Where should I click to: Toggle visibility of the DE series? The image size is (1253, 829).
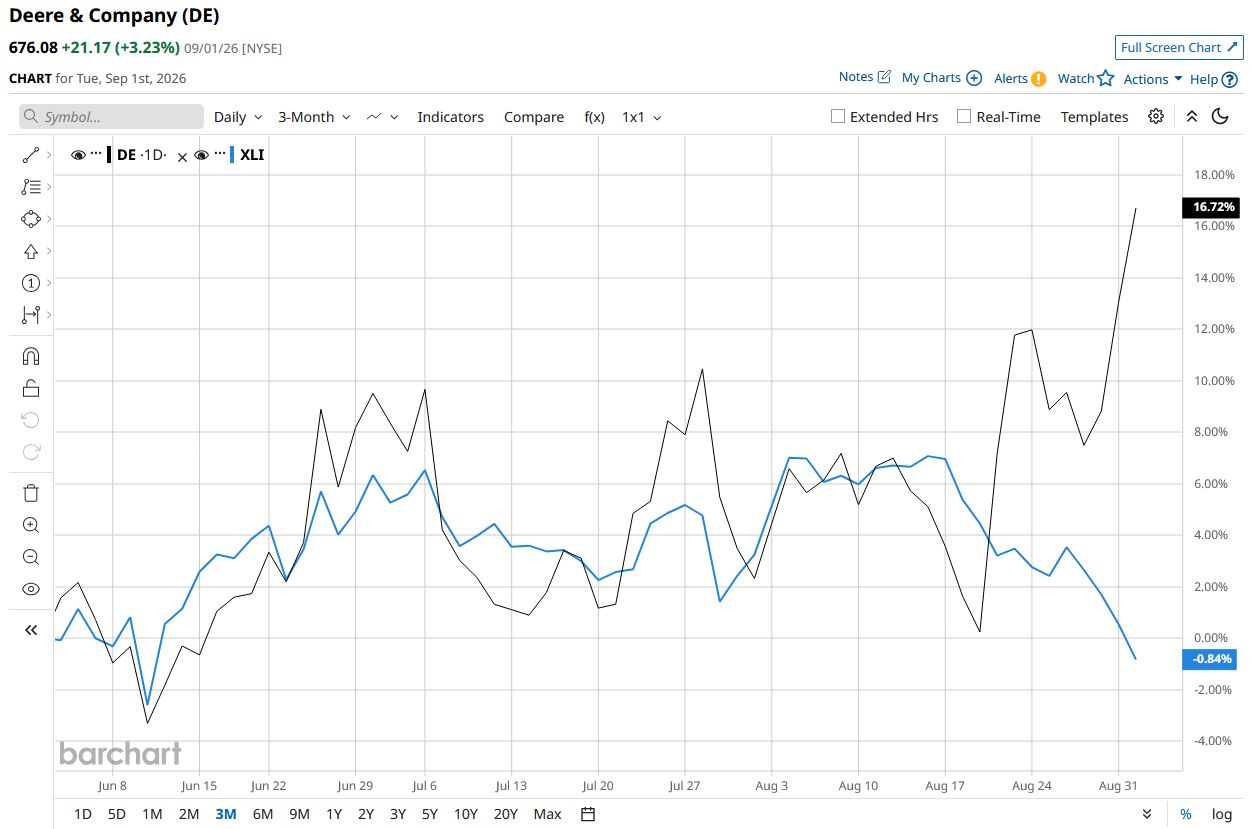click(78, 155)
